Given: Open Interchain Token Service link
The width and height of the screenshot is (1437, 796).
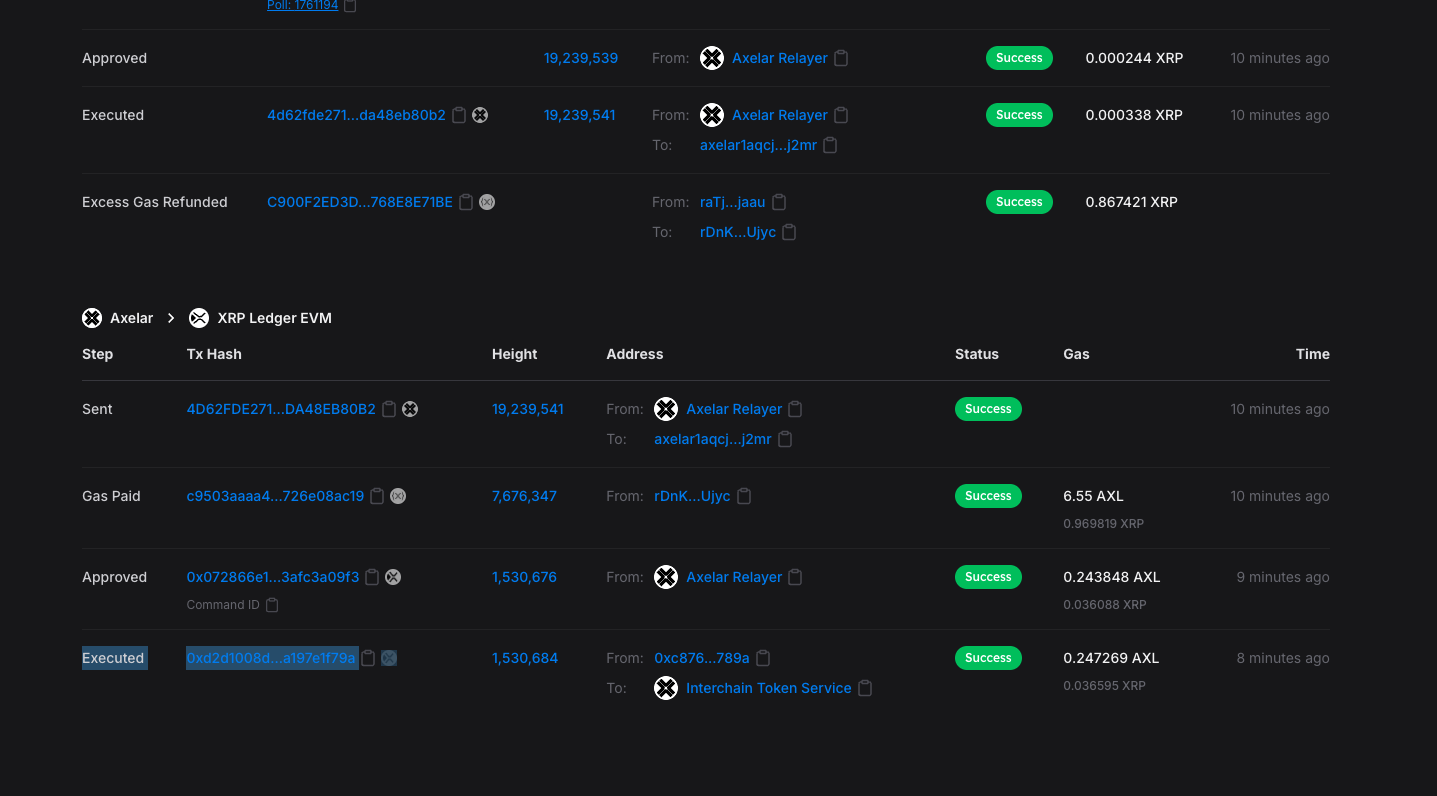Looking at the screenshot, I should click(x=769, y=688).
